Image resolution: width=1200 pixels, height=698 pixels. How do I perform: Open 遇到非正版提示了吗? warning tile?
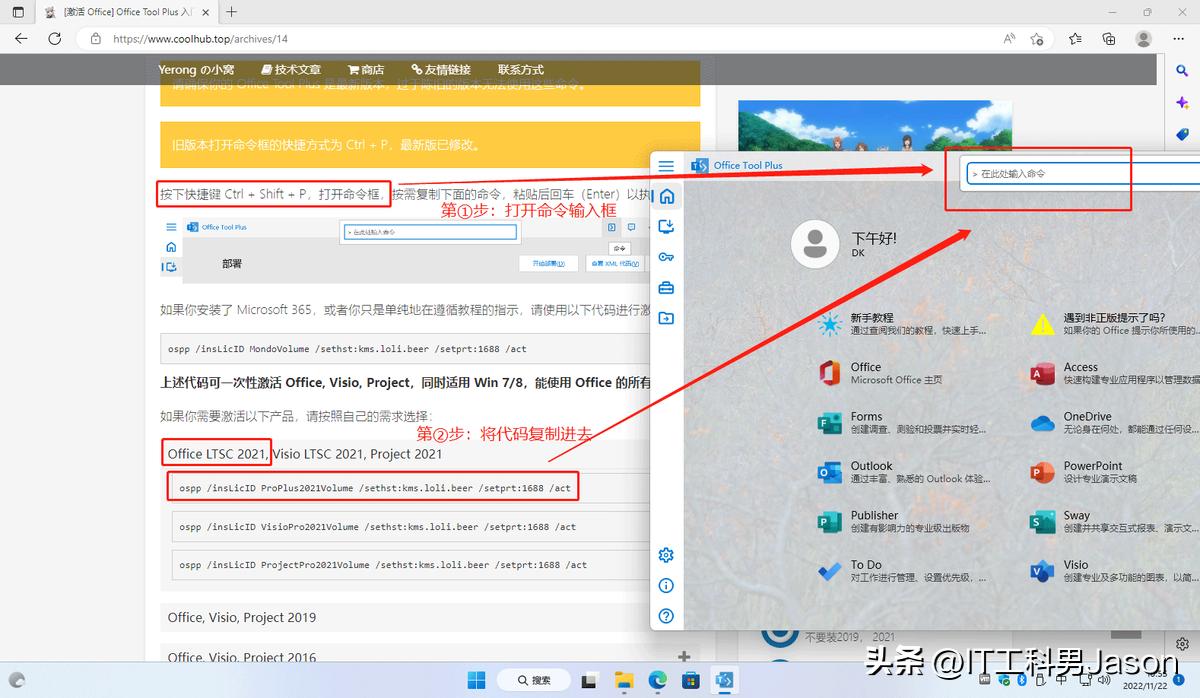1113,323
